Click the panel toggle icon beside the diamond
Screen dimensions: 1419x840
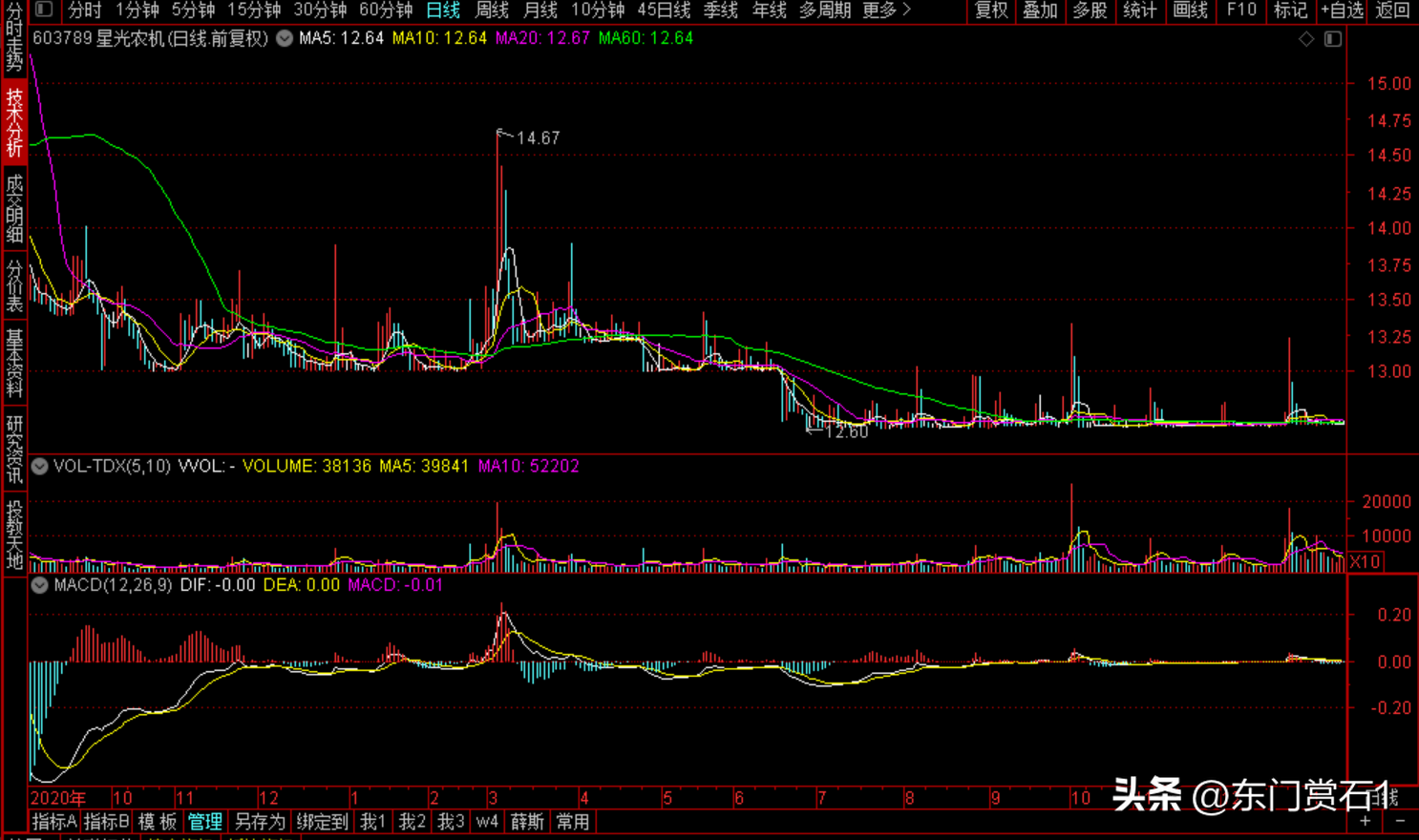pyautogui.click(x=1333, y=39)
